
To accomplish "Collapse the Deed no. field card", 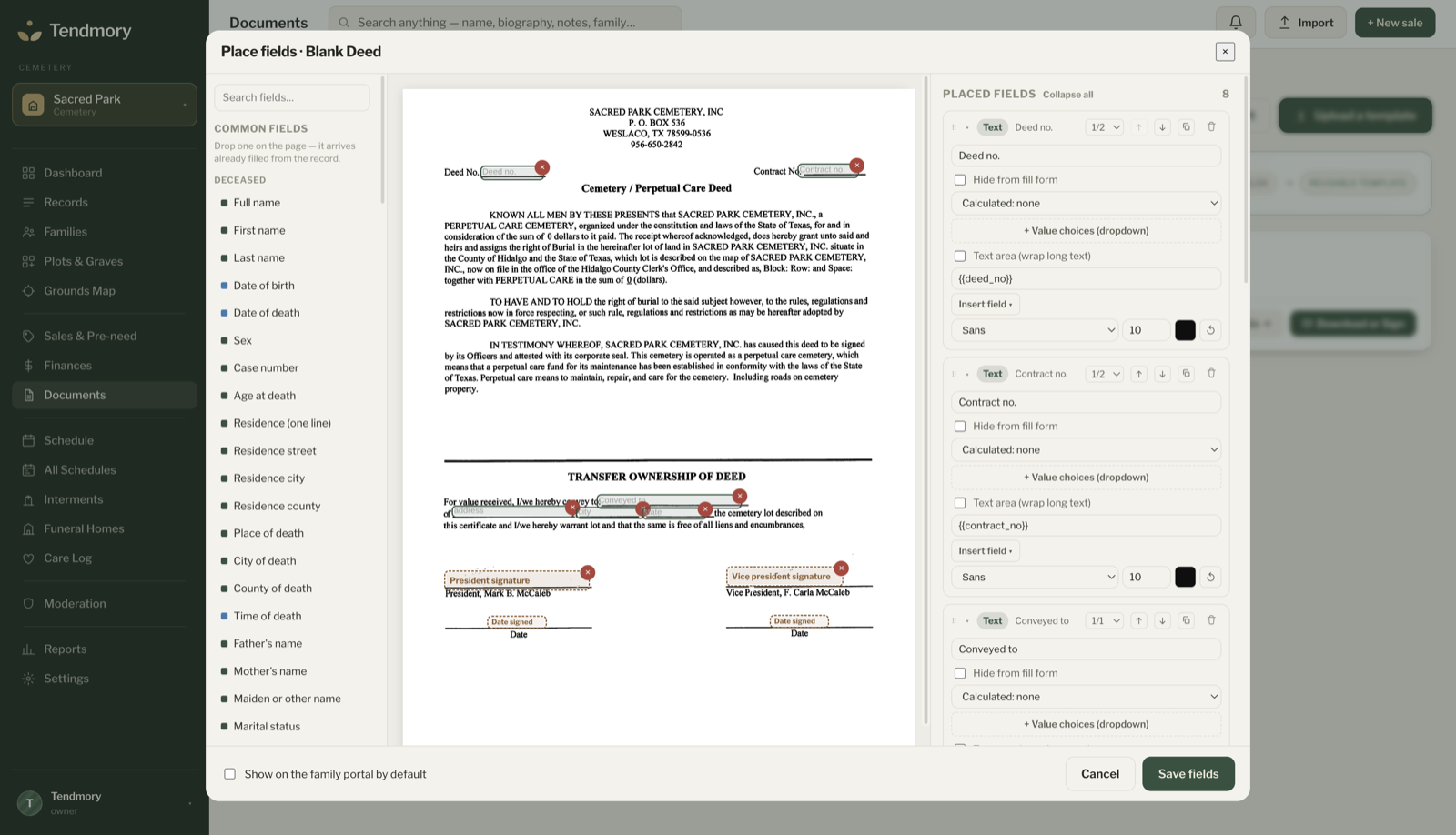I will tap(967, 127).
